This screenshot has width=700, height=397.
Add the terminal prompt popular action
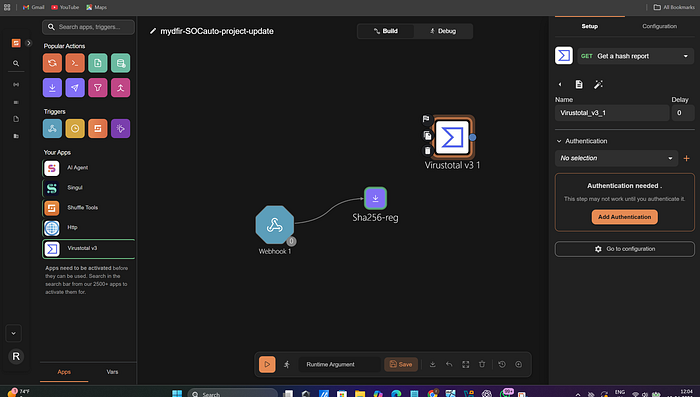[x=75, y=63]
